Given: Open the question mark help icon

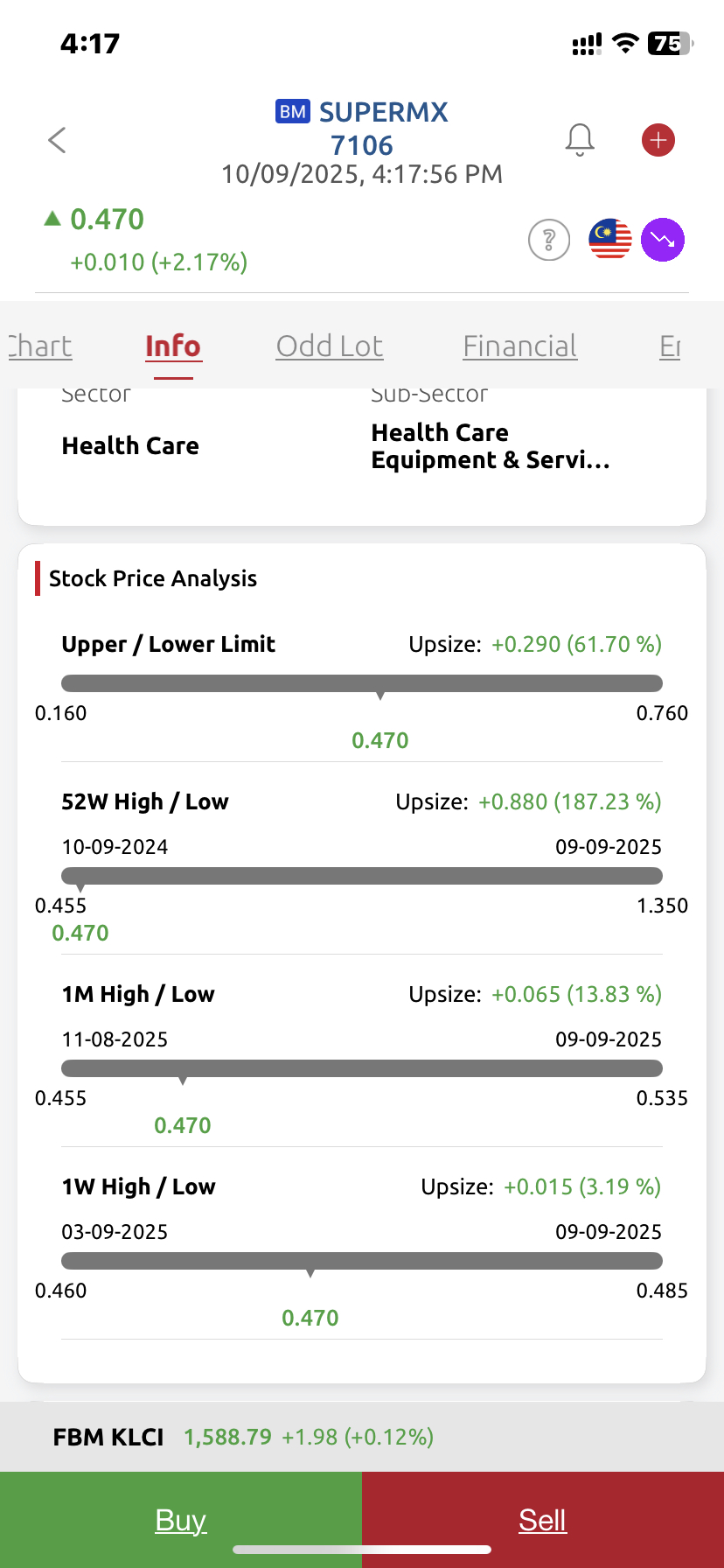Looking at the screenshot, I should coord(549,240).
